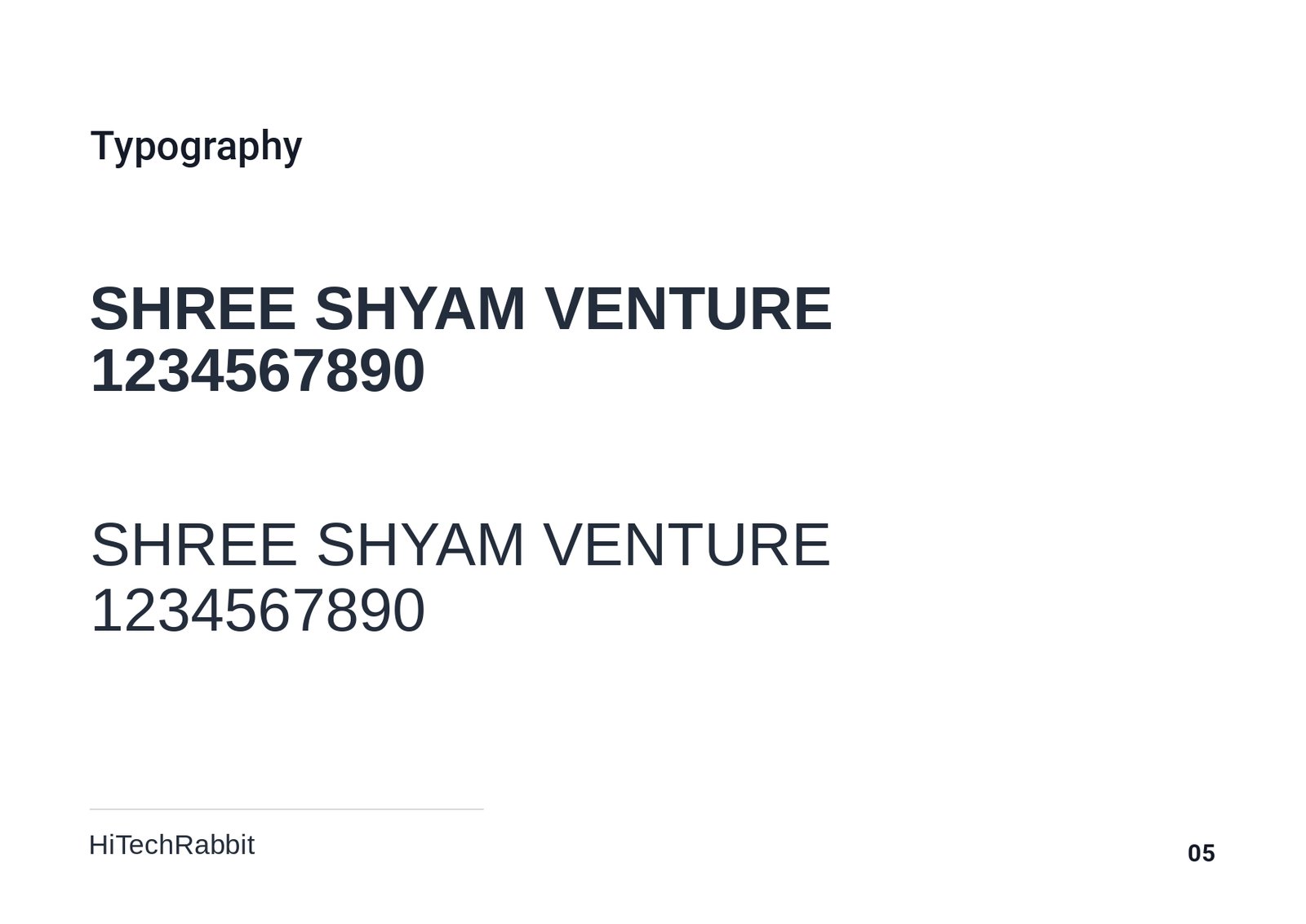Viewport: 1306px width, 924px height.
Task: Click the bold 1234567890 number line
Action: click(x=257, y=371)
